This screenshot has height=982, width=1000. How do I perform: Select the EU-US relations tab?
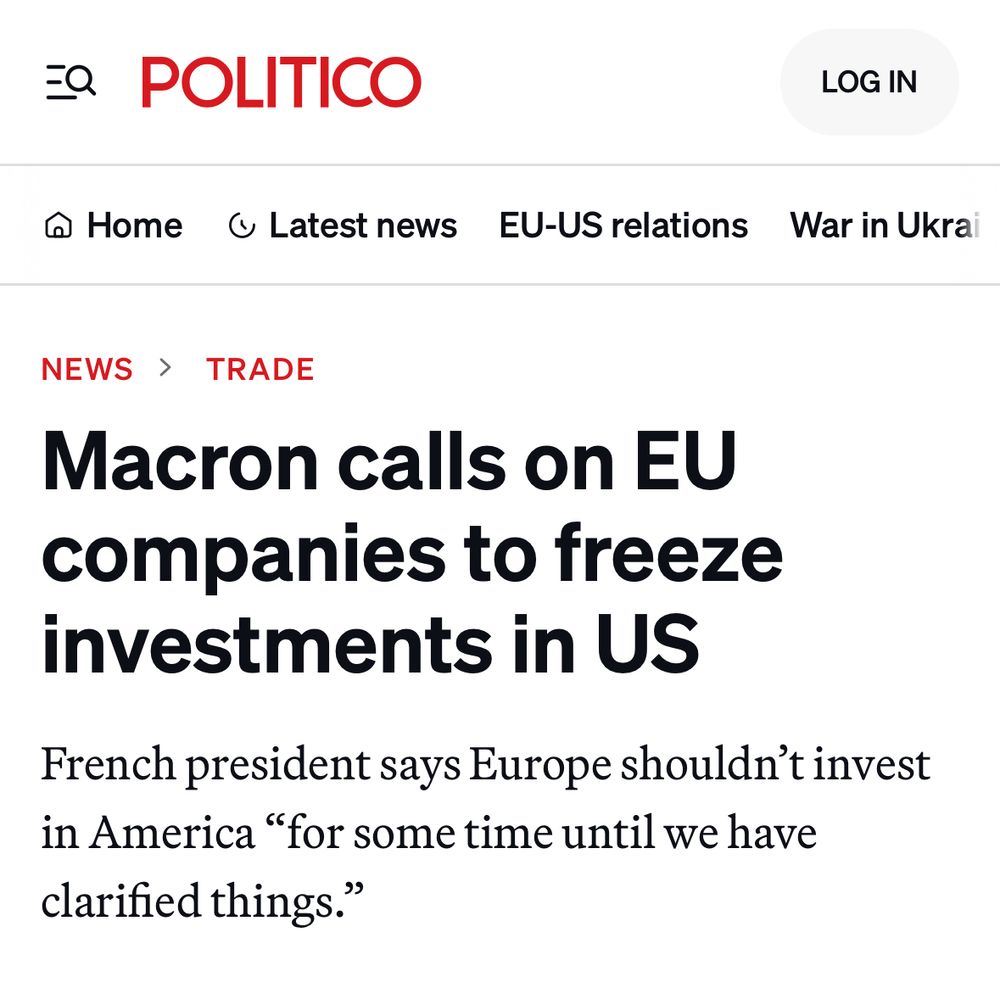tap(623, 226)
